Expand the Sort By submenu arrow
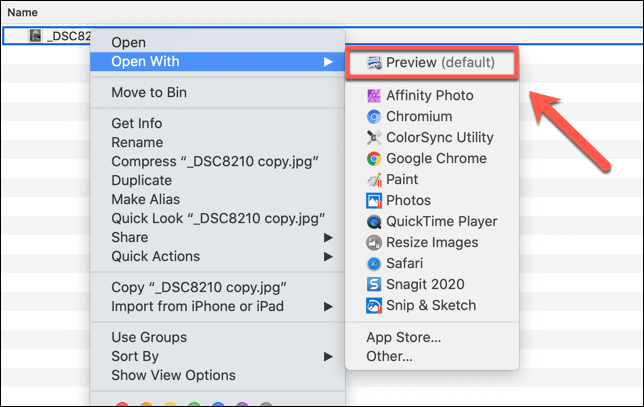Image resolution: width=644 pixels, height=407 pixels. click(328, 356)
